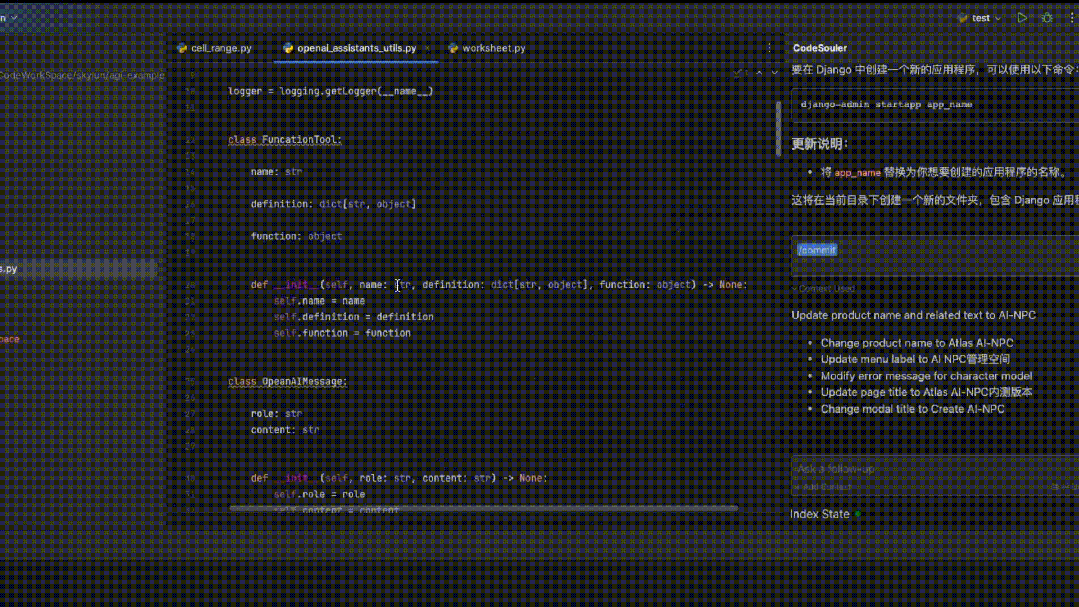Click the red app_name inline code

click(857, 173)
